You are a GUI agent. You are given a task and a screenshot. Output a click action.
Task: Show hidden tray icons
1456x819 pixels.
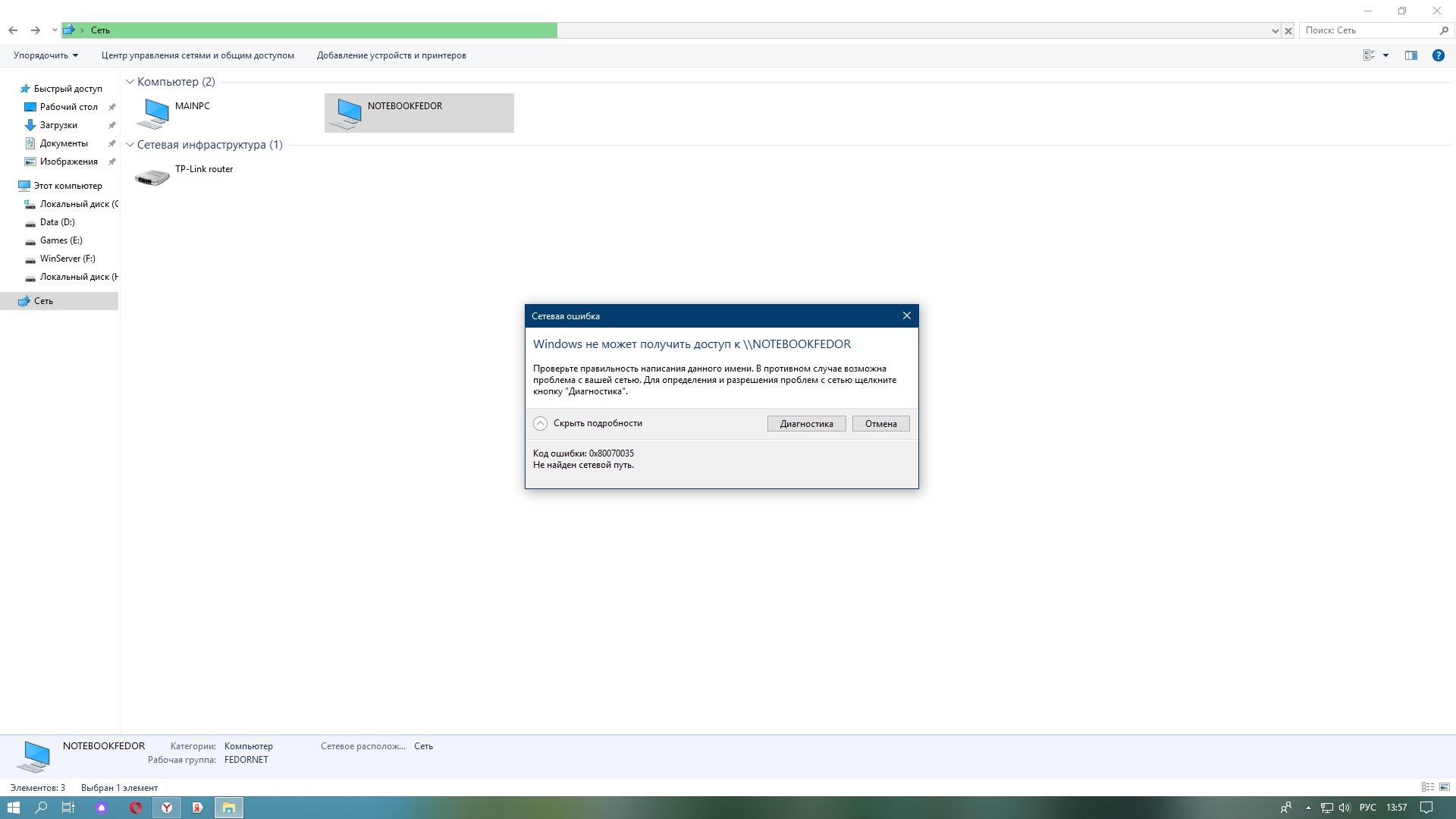[1308, 808]
